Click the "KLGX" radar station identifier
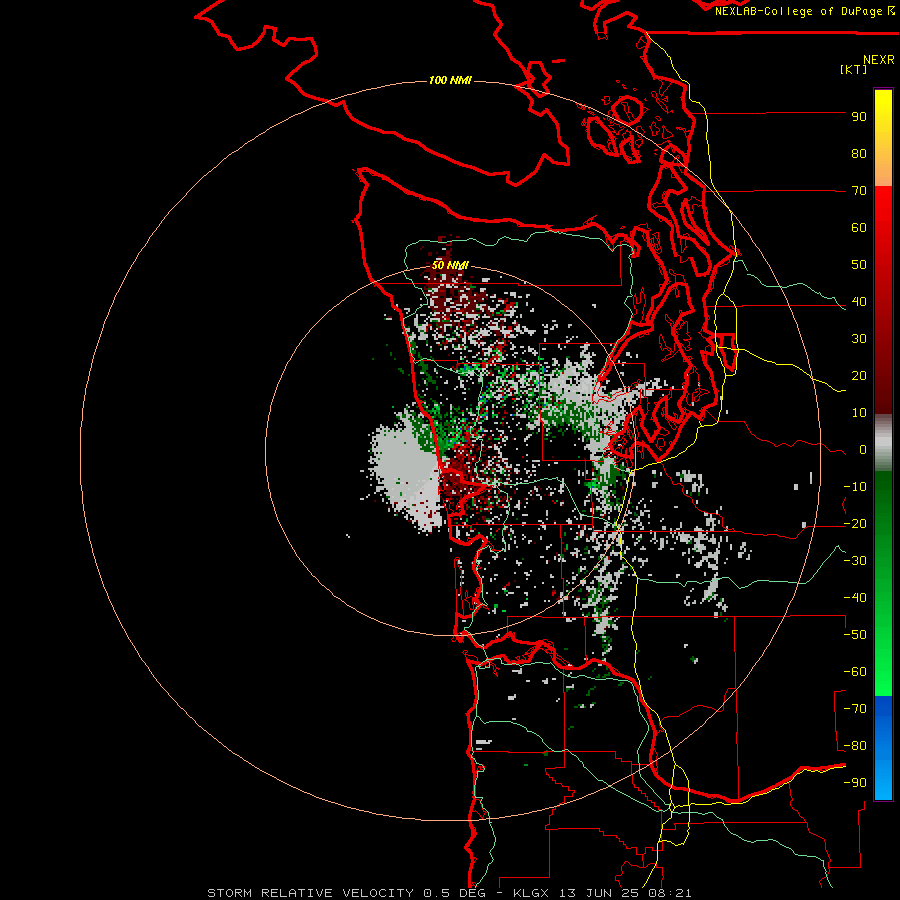 [532, 893]
